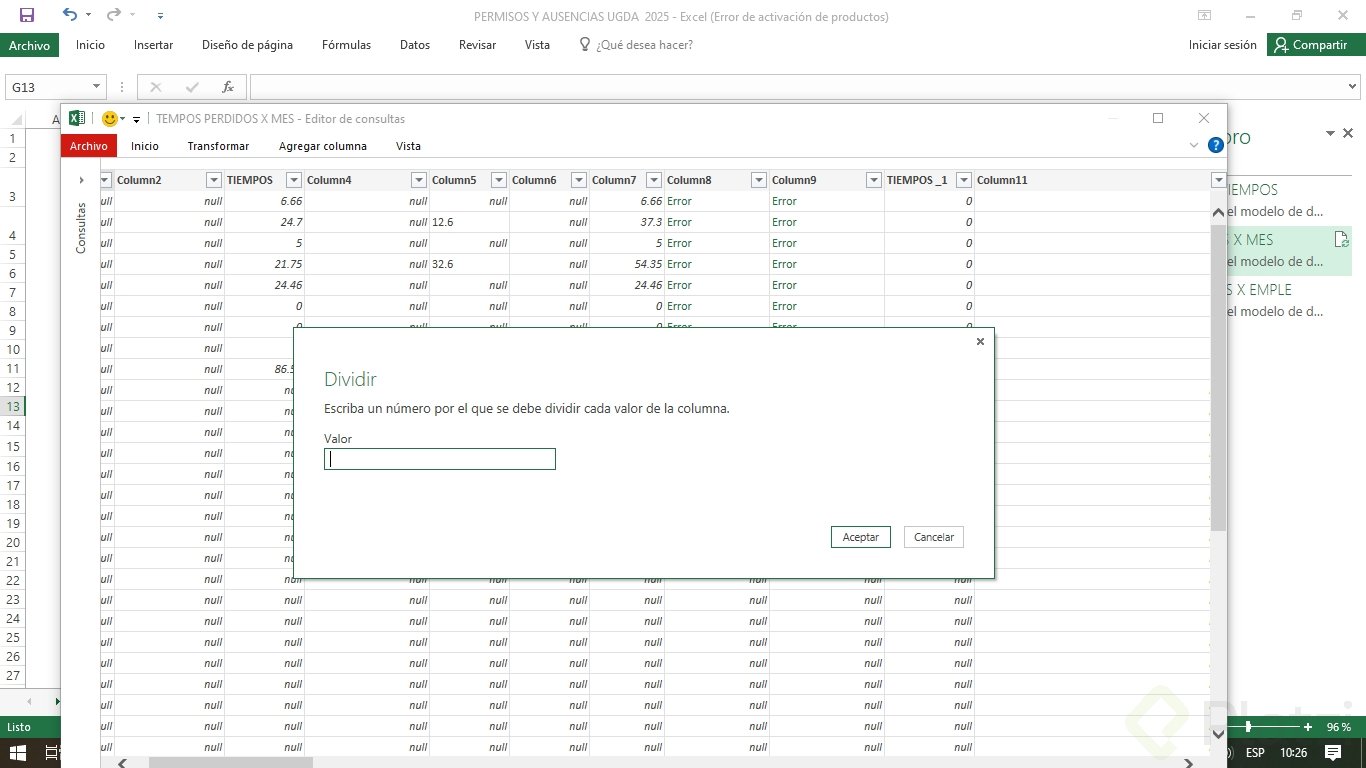This screenshot has height=768, width=1366.
Task: Open the TIEMPOS column filter dropdown
Action: click(x=293, y=180)
